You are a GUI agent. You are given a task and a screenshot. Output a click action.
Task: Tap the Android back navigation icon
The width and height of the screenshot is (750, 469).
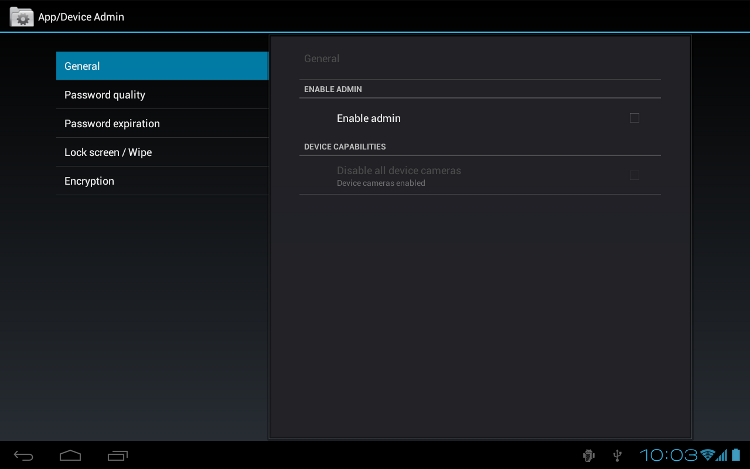(23, 456)
